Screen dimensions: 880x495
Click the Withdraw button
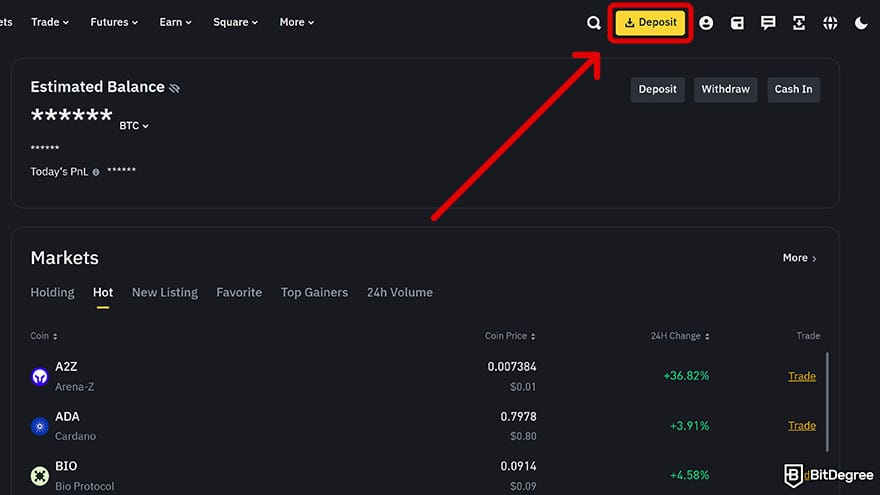(x=725, y=89)
